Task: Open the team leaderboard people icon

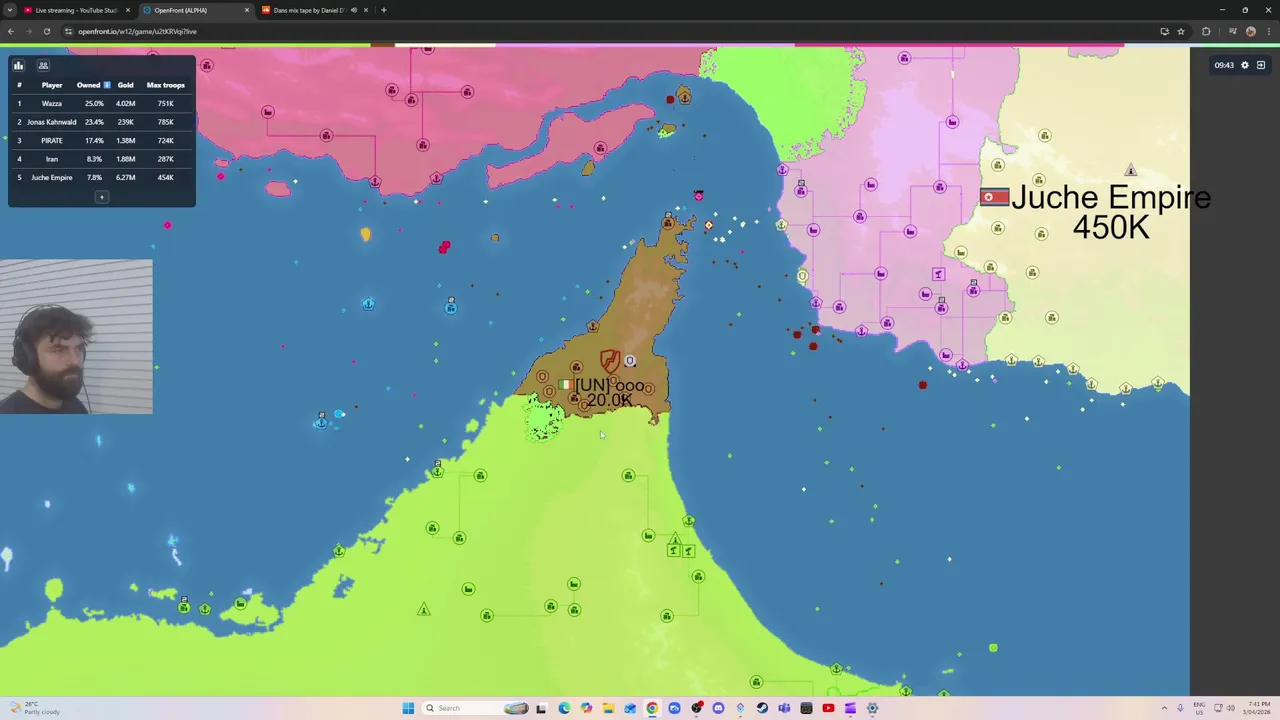Action: (x=43, y=65)
